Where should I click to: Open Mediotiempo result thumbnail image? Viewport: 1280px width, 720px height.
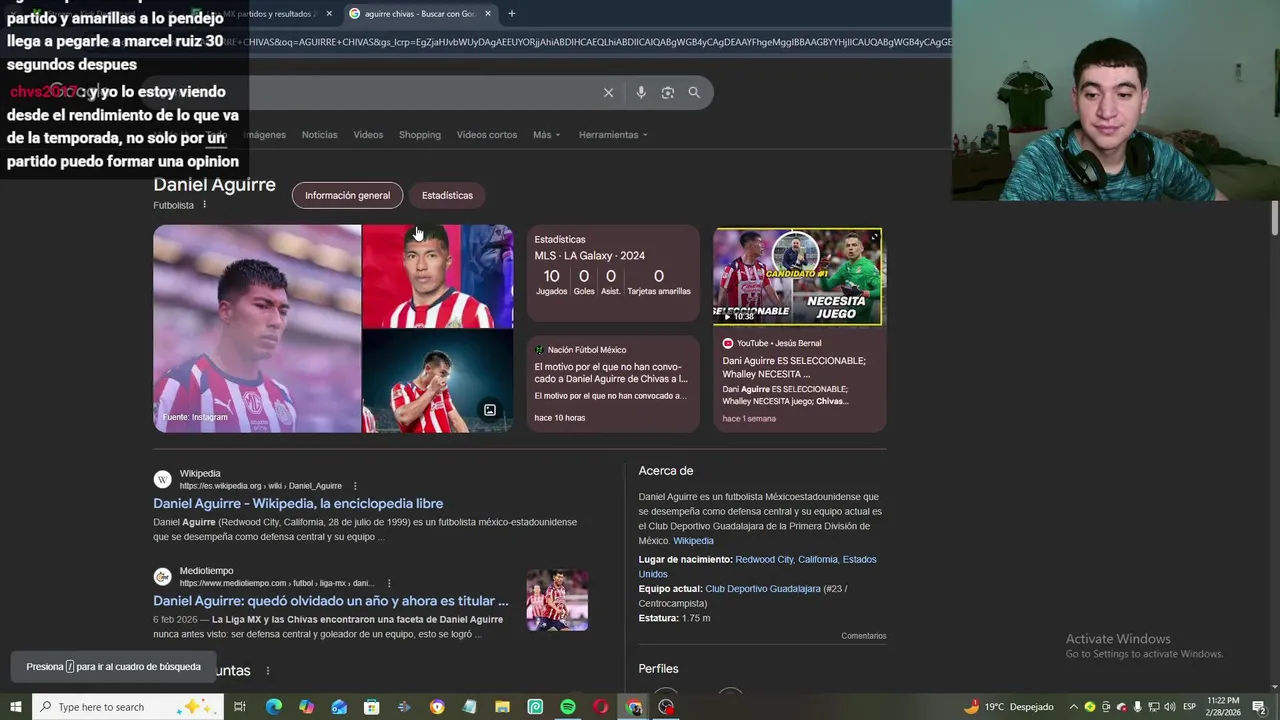[557, 600]
